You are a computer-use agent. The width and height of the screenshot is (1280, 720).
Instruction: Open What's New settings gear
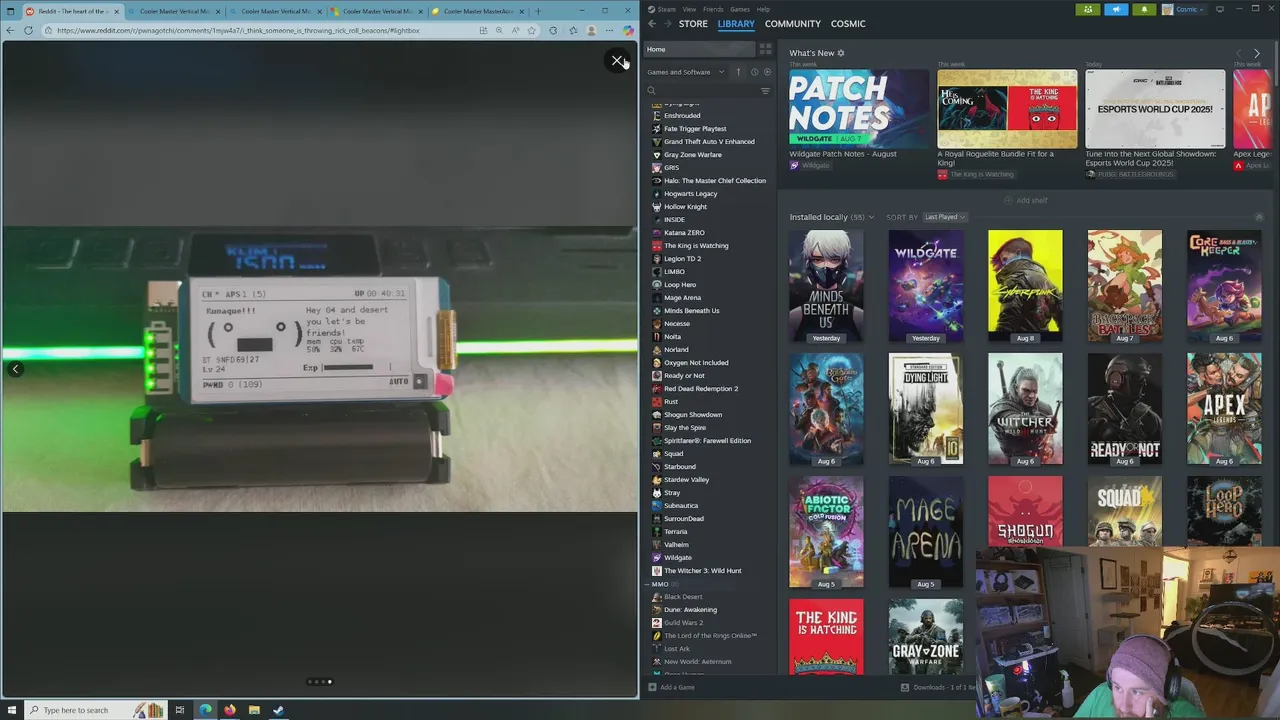tap(841, 53)
